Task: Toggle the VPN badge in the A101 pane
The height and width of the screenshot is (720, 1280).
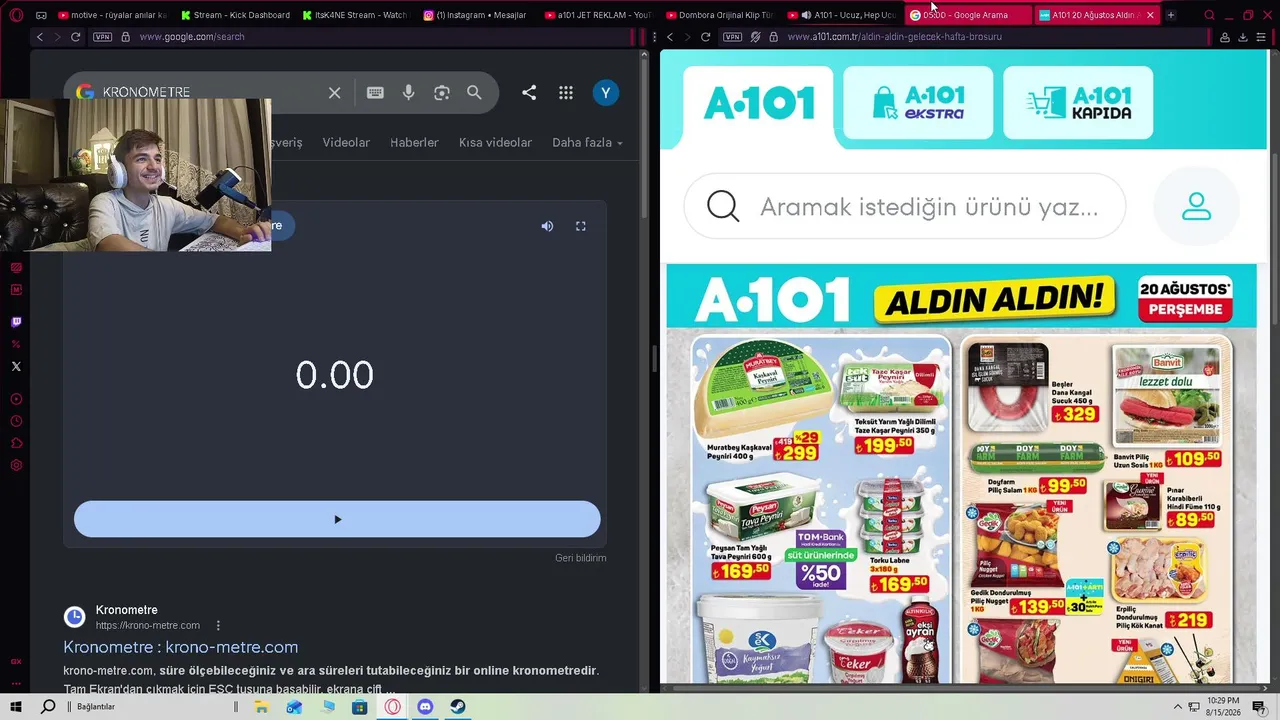Action: tap(733, 37)
